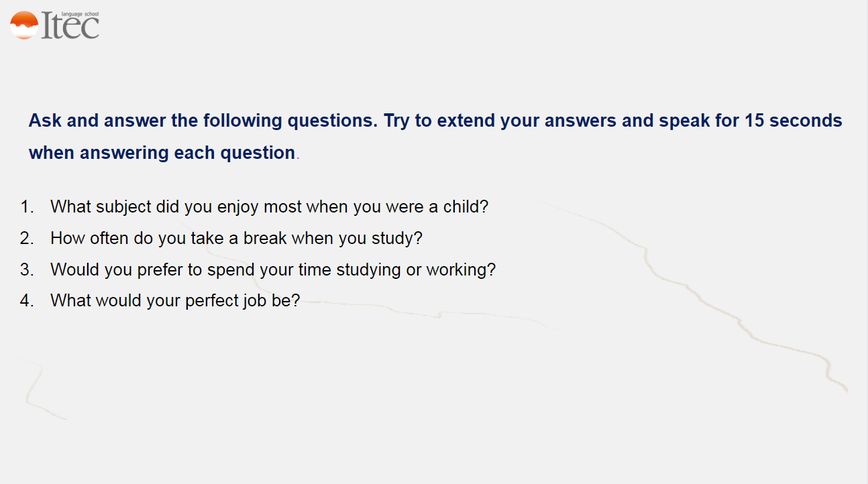The width and height of the screenshot is (868, 484).
Task: Select the "What would your perfect job be?" question
Action: coord(175,301)
